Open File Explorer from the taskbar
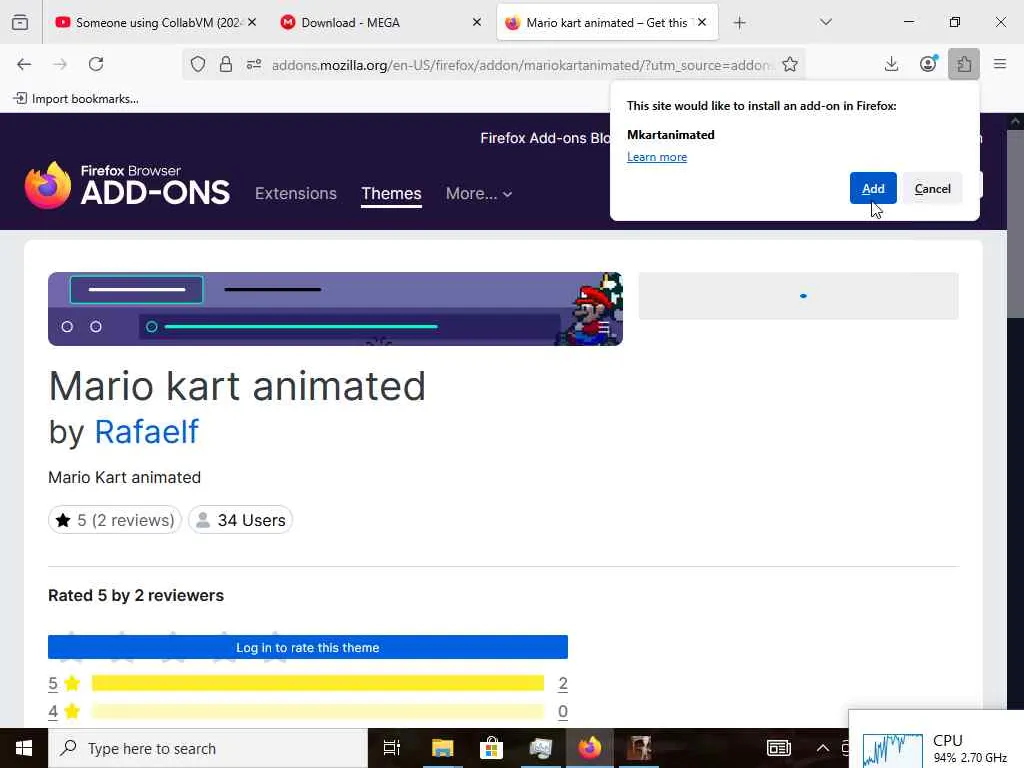 [442, 748]
